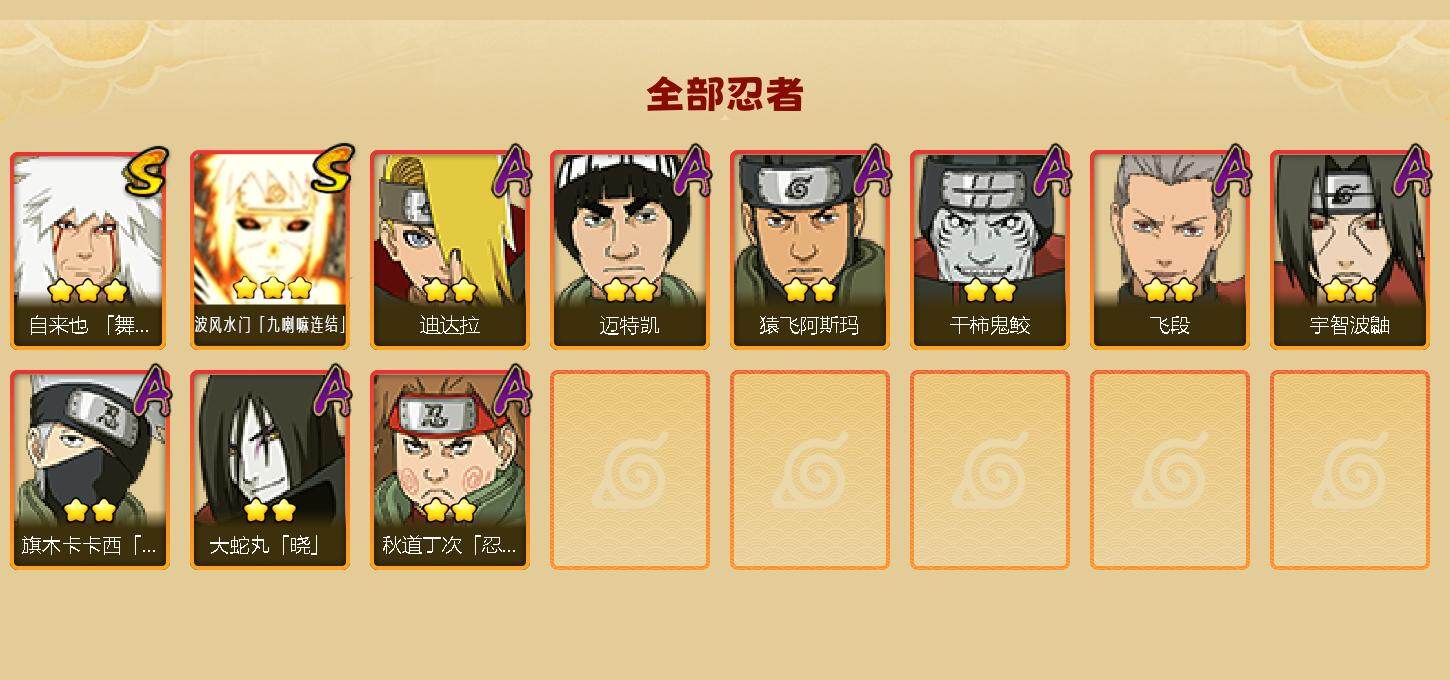This screenshot has height=680, width=1450.
Task: Click the A-rank badge on 大蛇丸
Action: [x=332, y=390]
